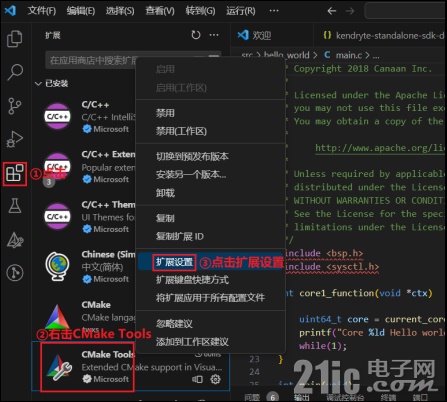
Task: Open the apache.org license link
Action: click(x=379, y=148)
